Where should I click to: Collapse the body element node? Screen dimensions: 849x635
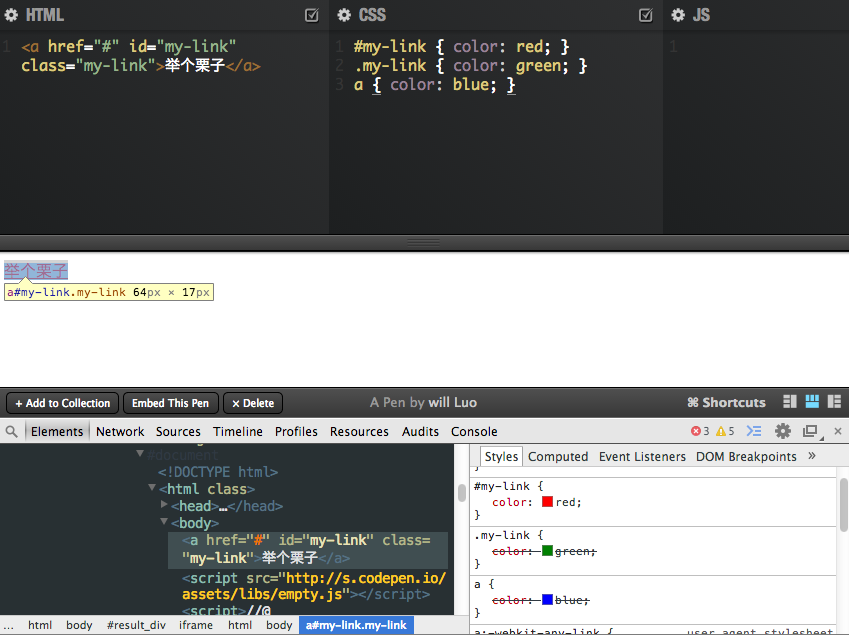pyautogui.click(x=164, y=522)
